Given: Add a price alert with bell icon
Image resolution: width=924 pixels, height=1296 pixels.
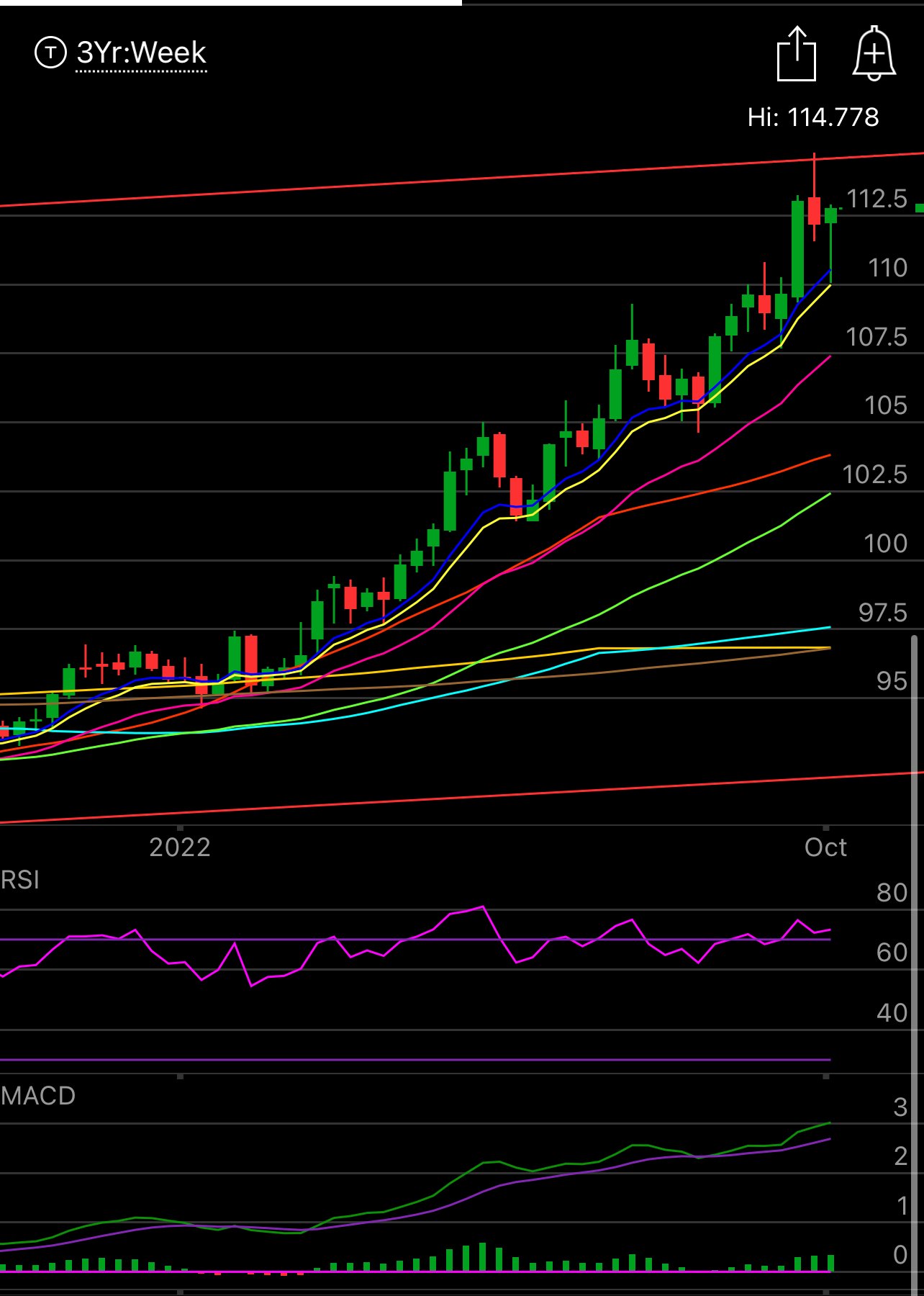Looking at the screenshot, I should 874,53.
